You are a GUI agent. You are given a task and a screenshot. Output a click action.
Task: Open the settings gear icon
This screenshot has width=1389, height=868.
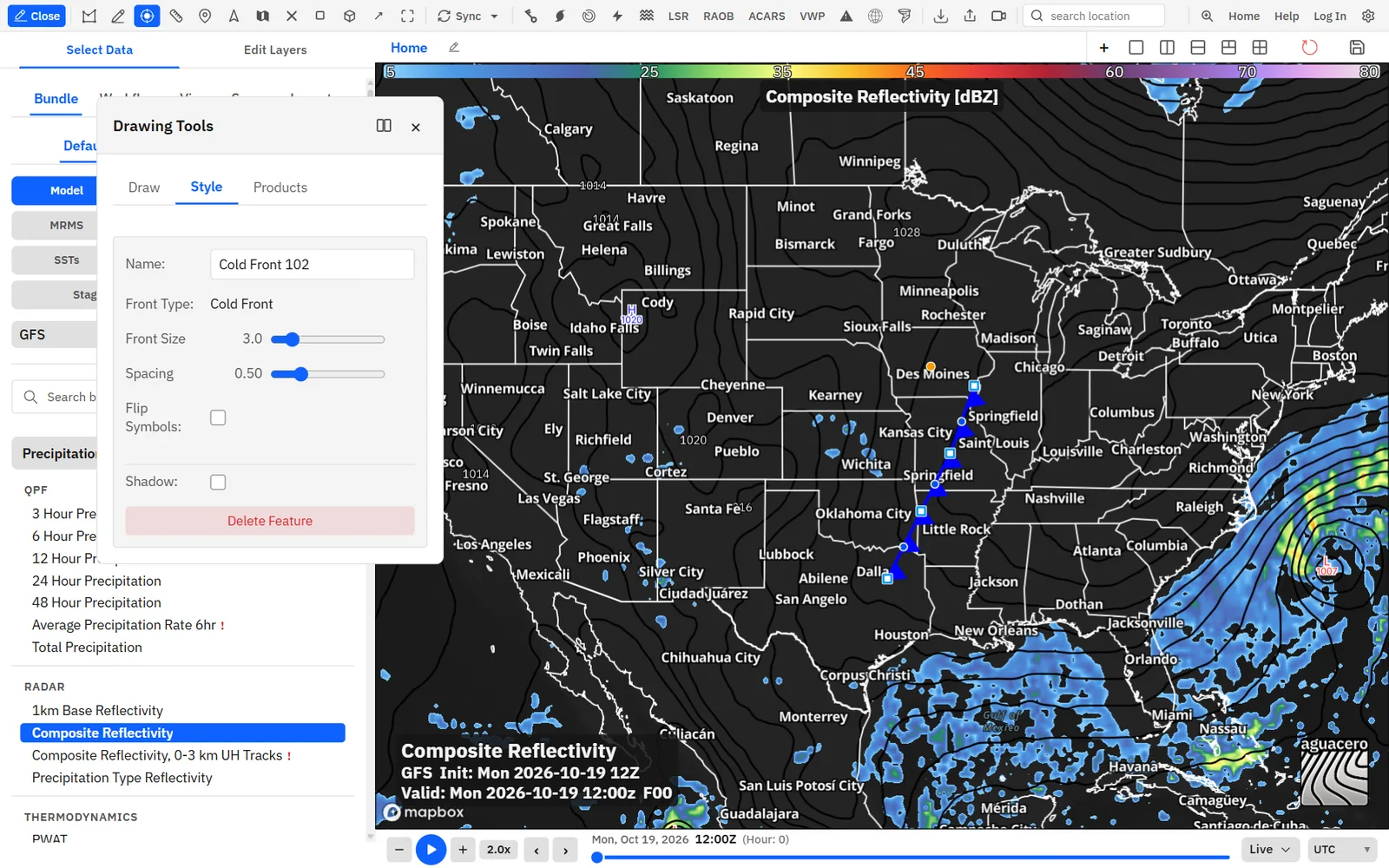tap(1368, 16)
